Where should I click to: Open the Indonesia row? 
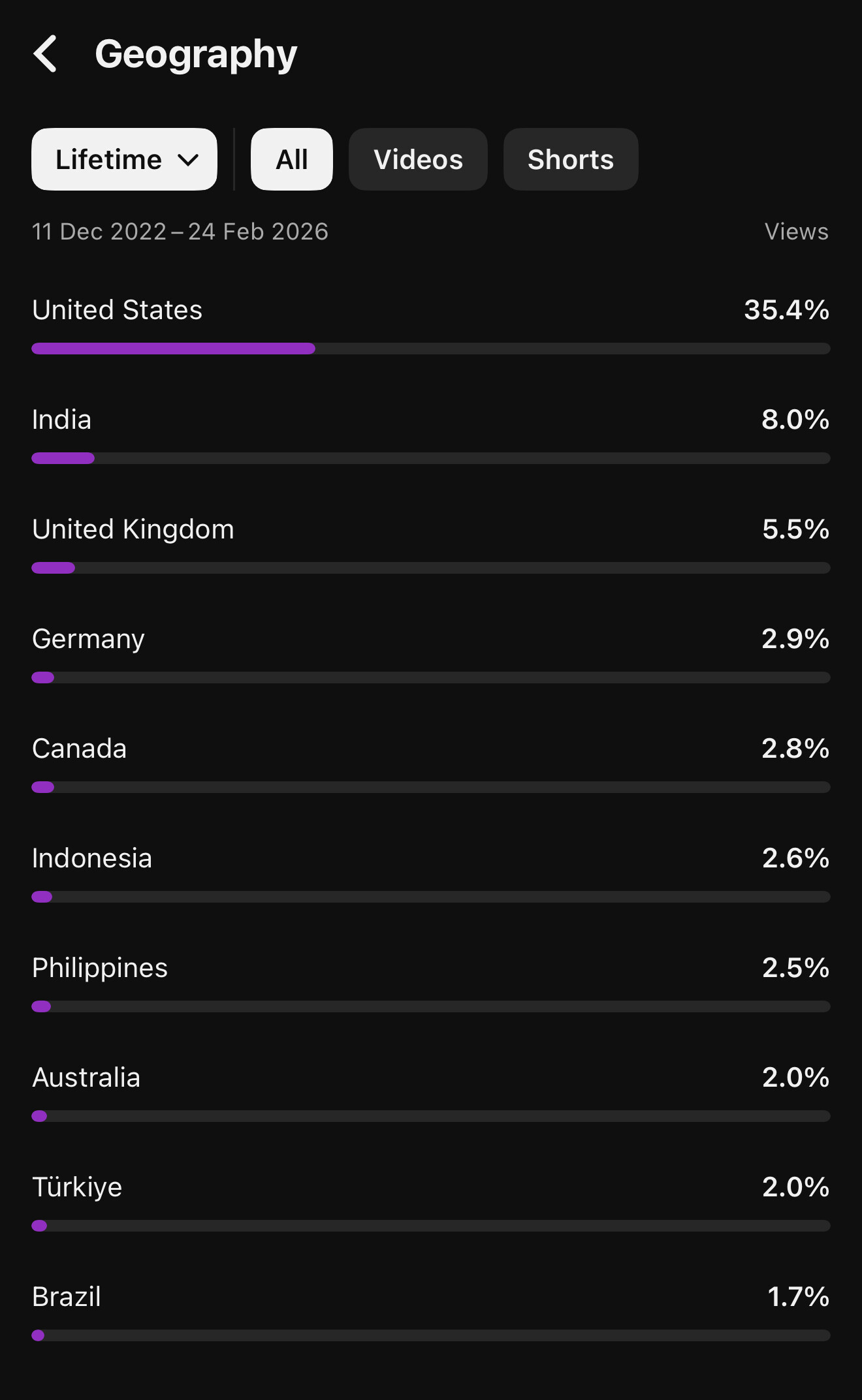click(431, 873)
